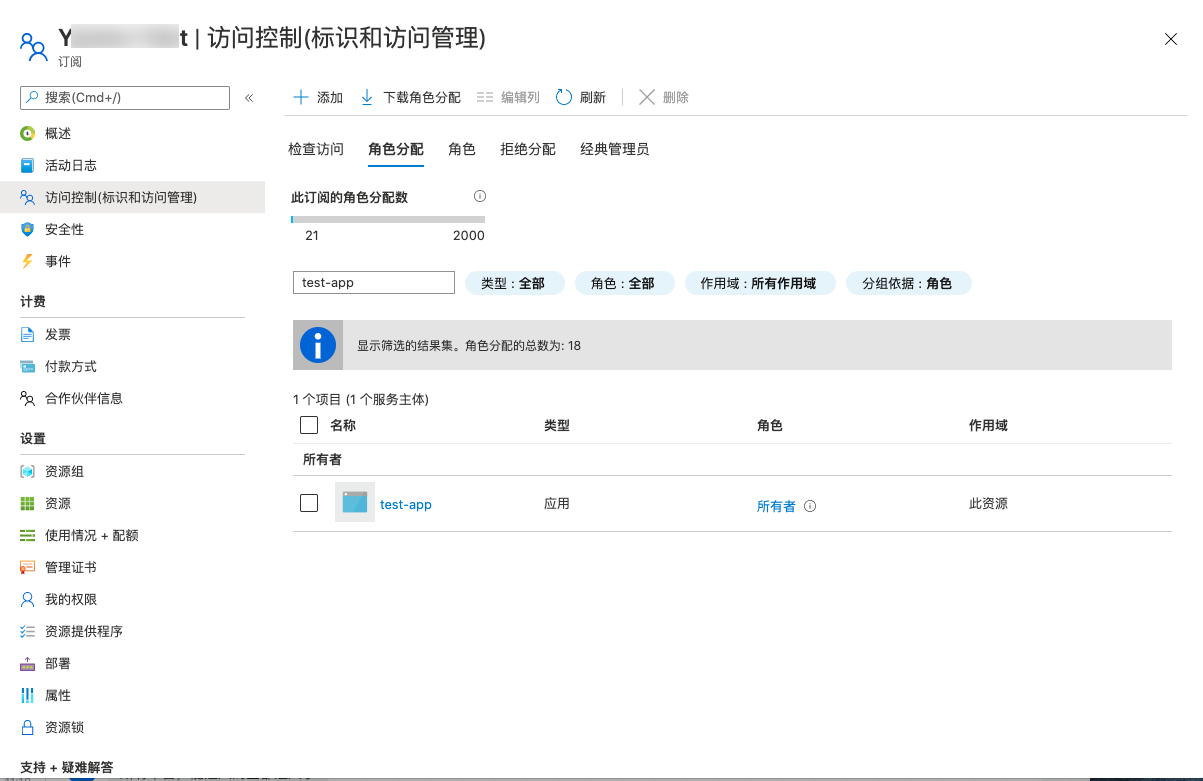
Task: Click the 刷新 refresh icon
Action: click(564, 97)
